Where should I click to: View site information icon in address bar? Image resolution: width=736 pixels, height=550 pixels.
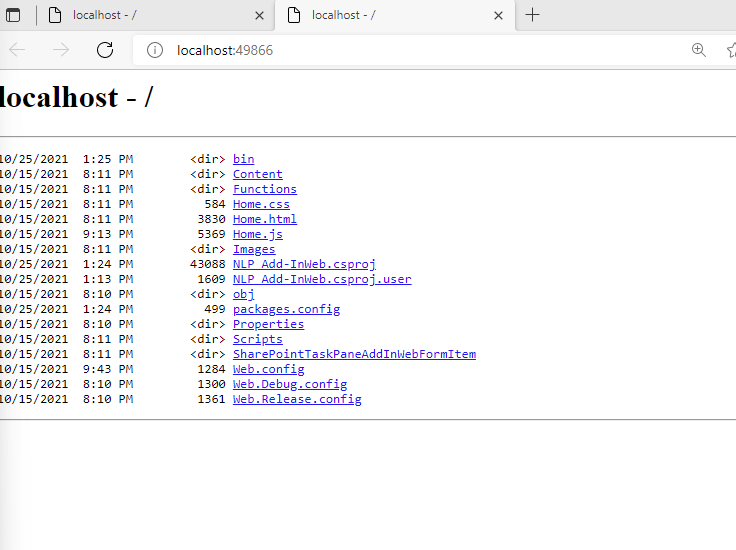[x=155, y=50]
